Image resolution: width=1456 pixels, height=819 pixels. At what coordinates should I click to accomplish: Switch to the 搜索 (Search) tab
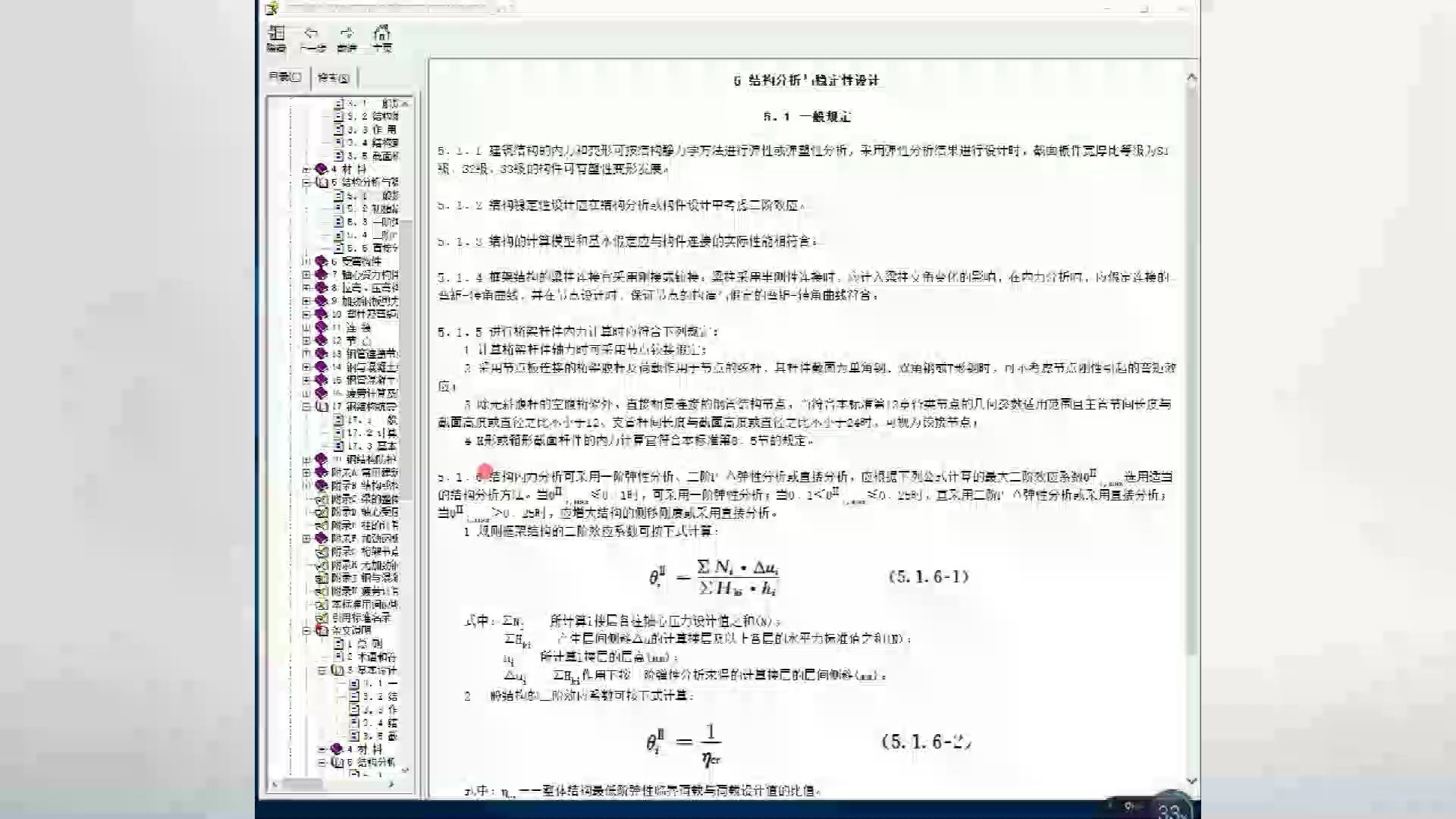[333, 77]
